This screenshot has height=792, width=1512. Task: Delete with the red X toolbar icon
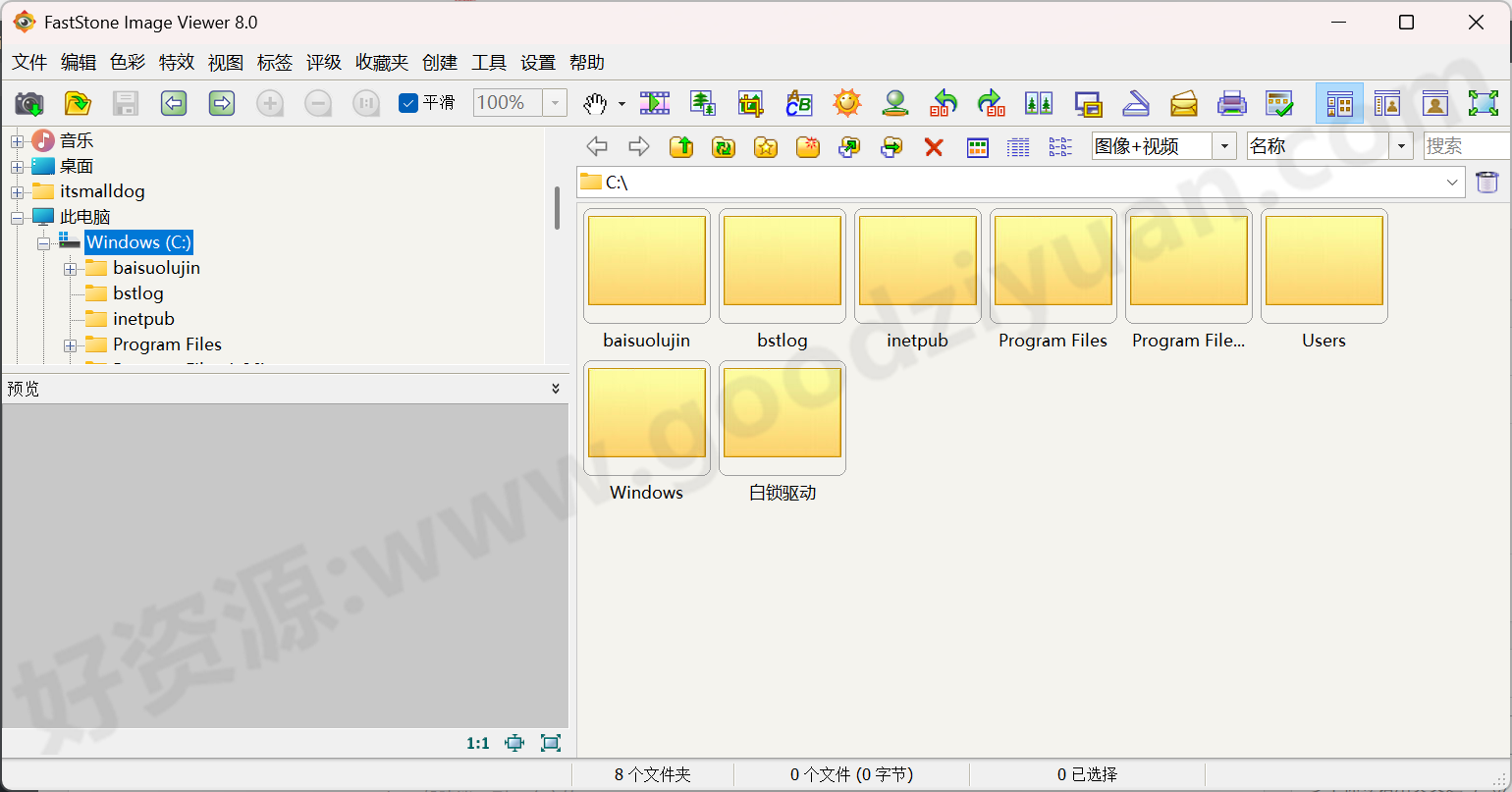click(x=933, y=146)
